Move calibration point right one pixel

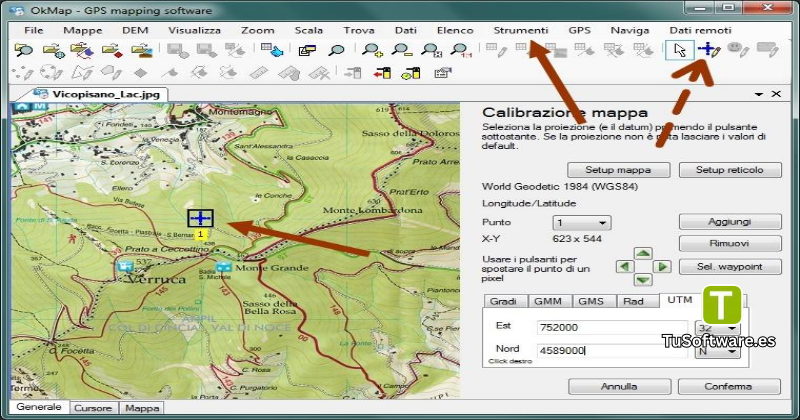[x=662, y=266]
